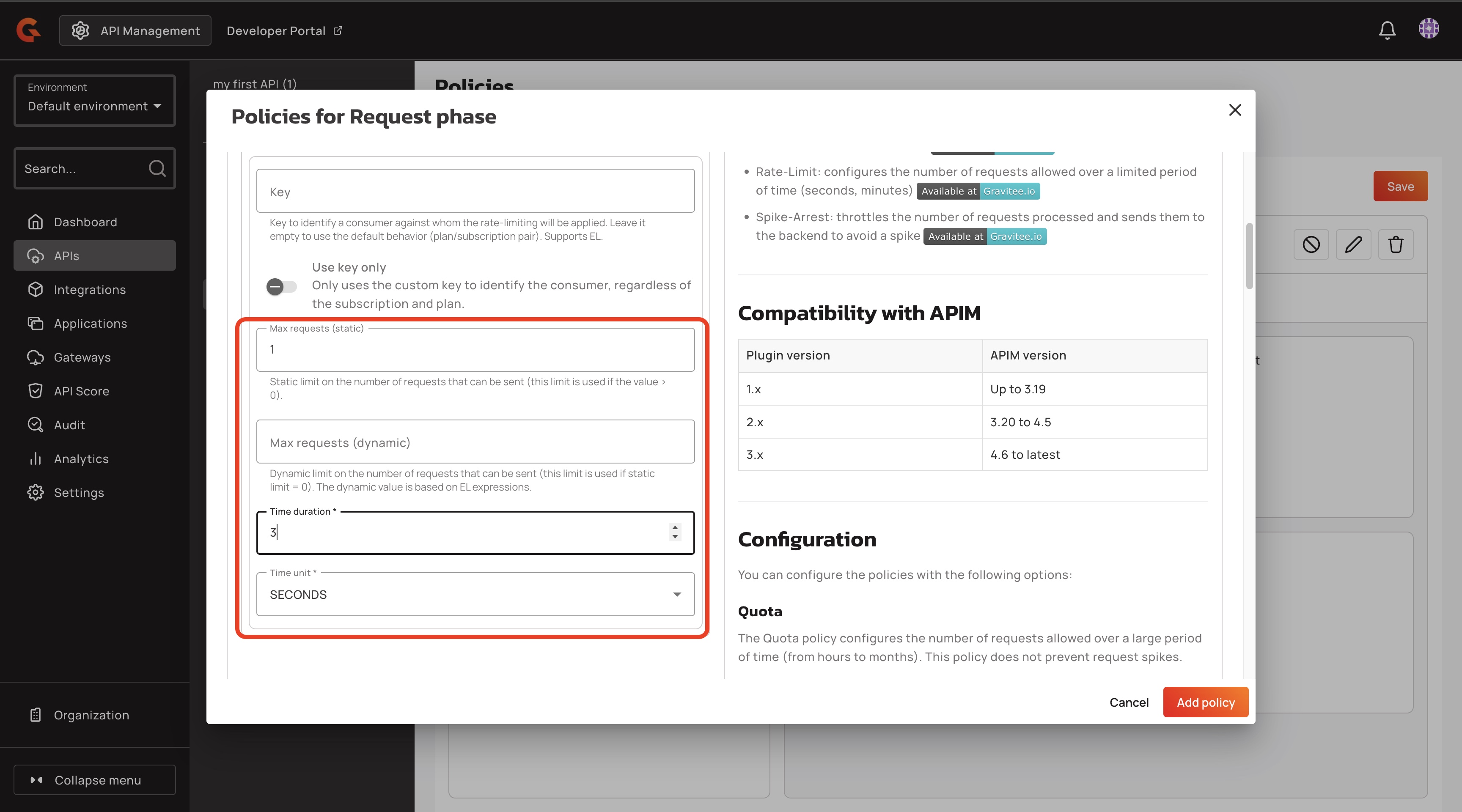Image resolution: width=1462 pixels, height=812 pixels.
Task: Click the Max requests (dynamic) field
Action: pos(475,442)
